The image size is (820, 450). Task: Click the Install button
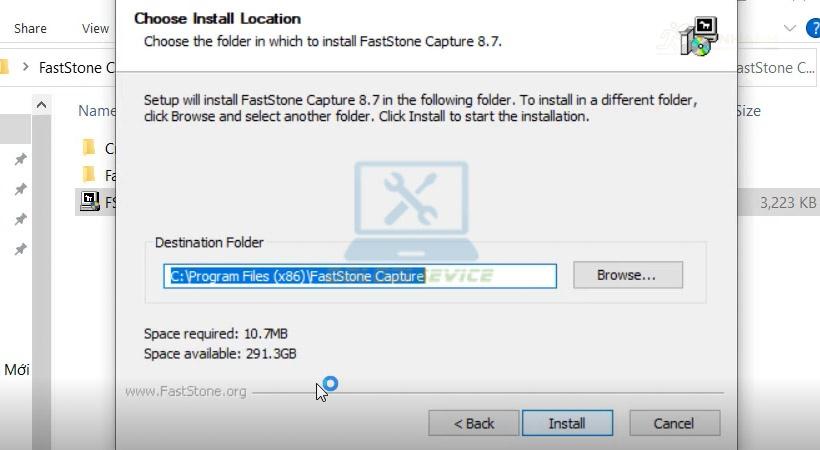click(567, 423)
